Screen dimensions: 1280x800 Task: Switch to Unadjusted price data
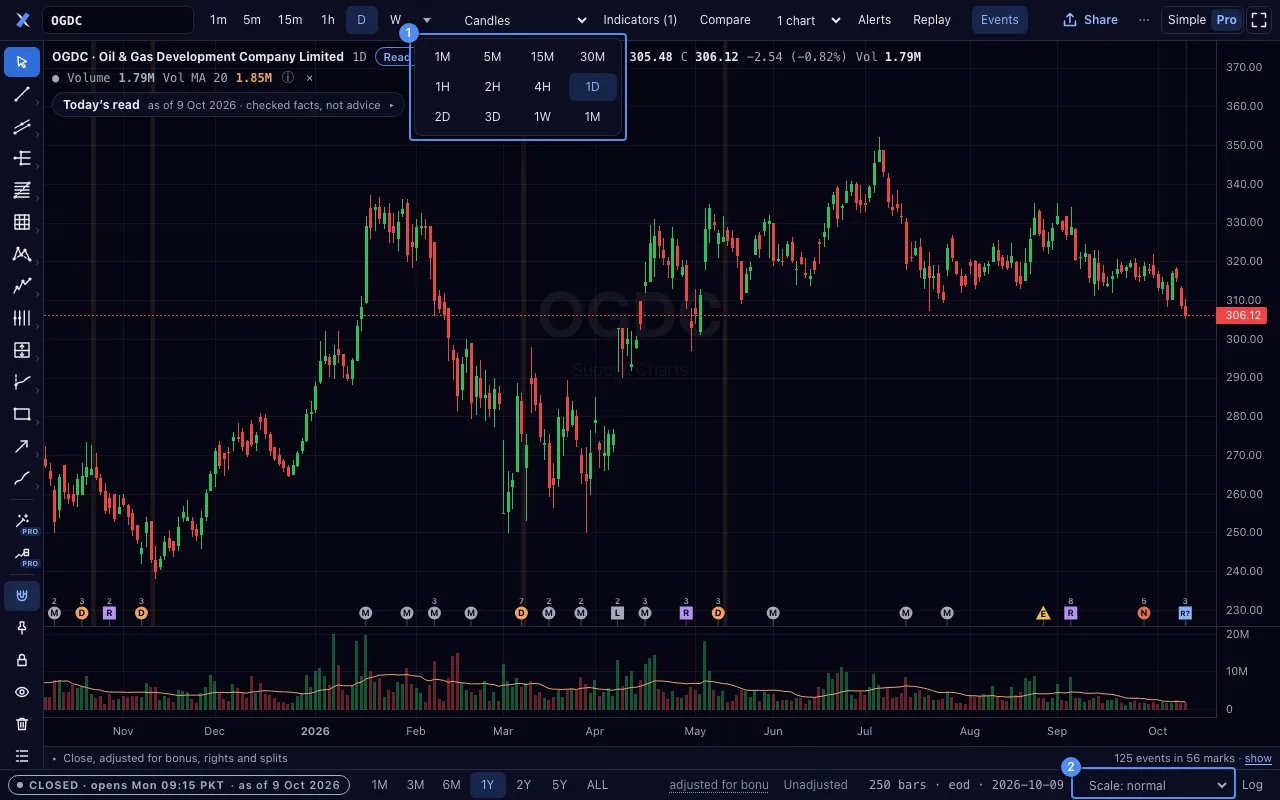[x=815, y=785]
